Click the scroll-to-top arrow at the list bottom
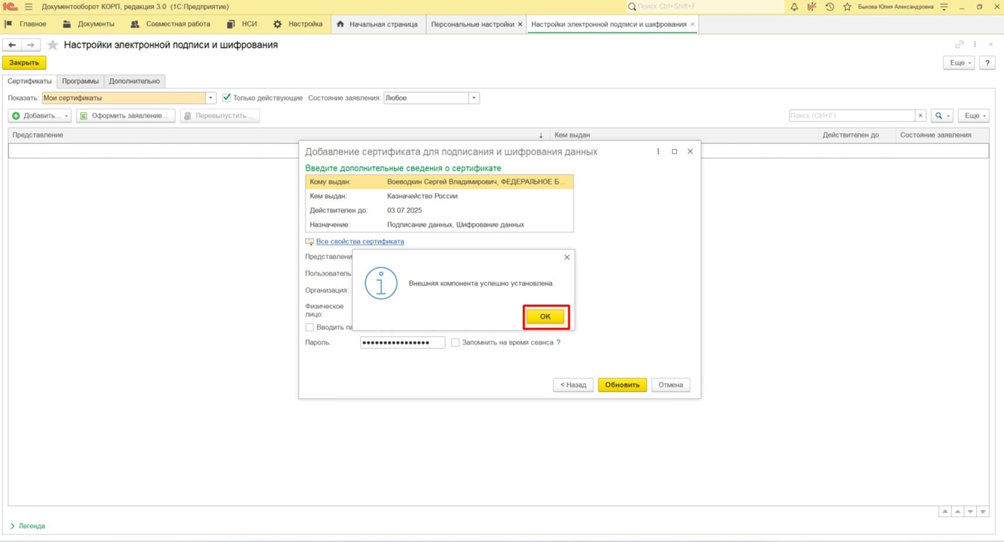The width and height of the screenshot is (1004, 542). pyautogui.click(x=945, y=512)
